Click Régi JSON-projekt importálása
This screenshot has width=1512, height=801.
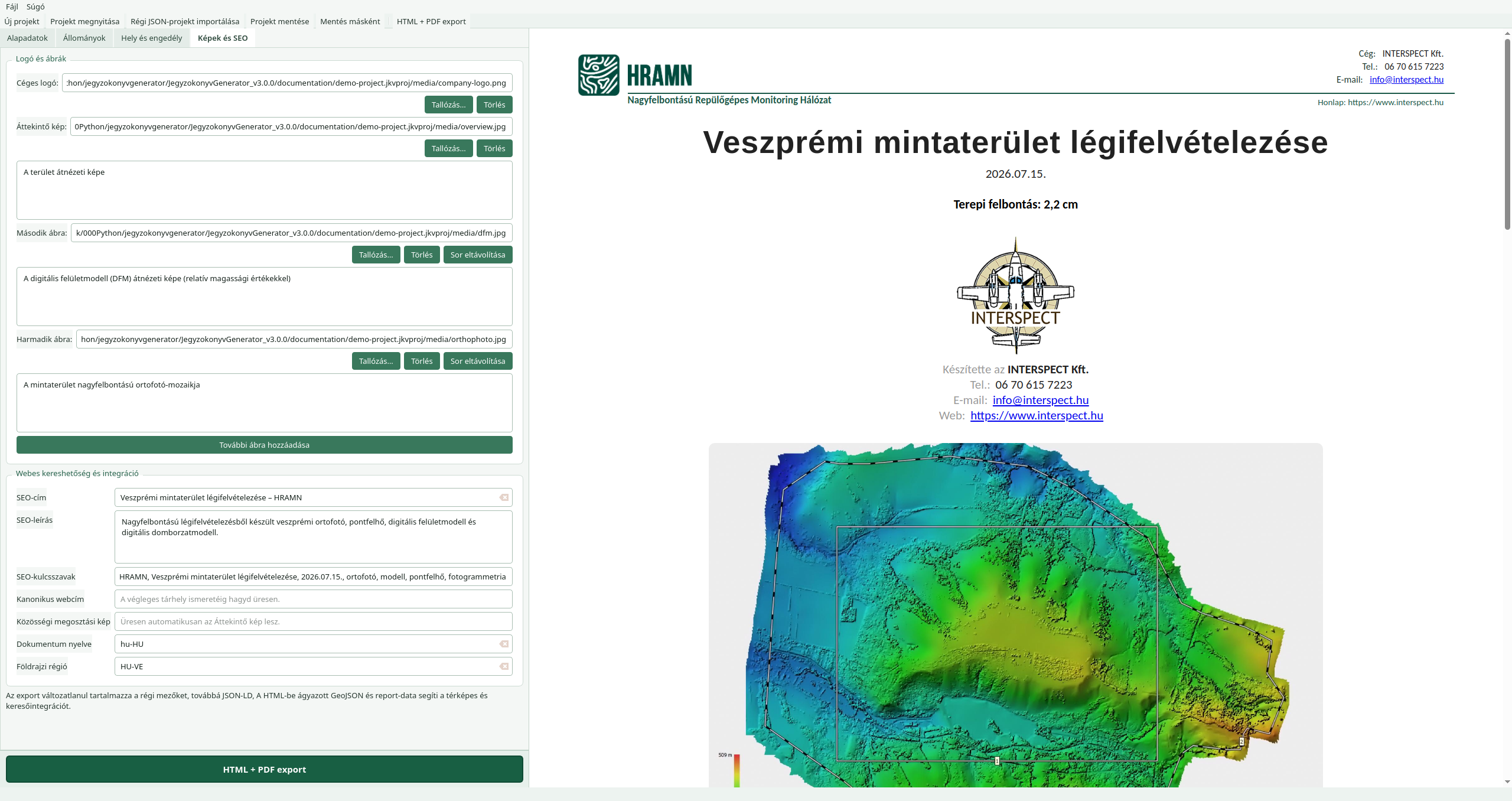[x=185, y=21]
